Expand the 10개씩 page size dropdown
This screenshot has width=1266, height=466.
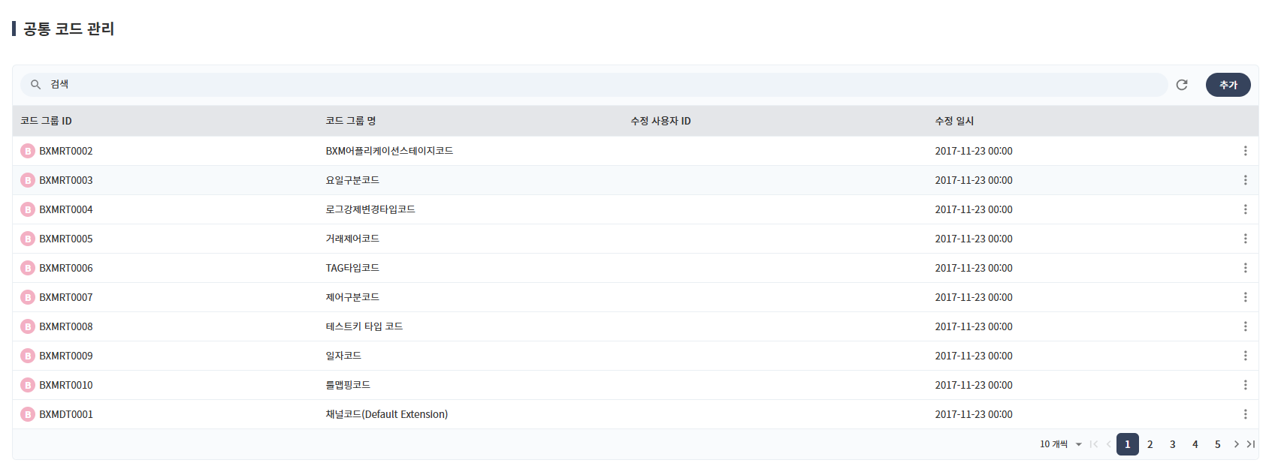click(x=1061, y=444)
